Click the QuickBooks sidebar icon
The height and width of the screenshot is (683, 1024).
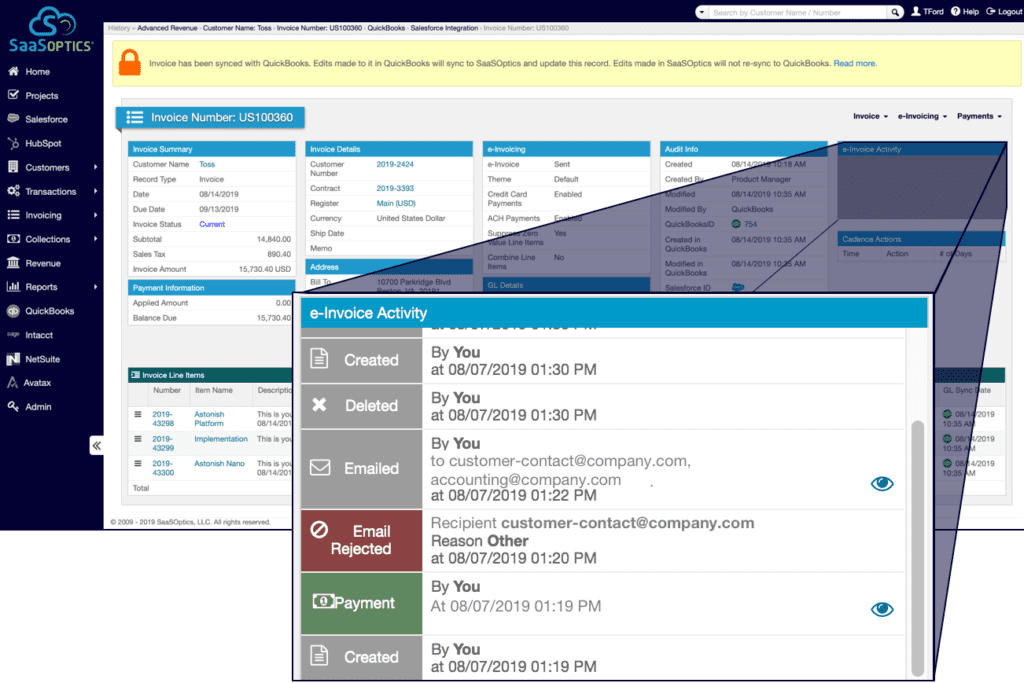coord(14,311)
